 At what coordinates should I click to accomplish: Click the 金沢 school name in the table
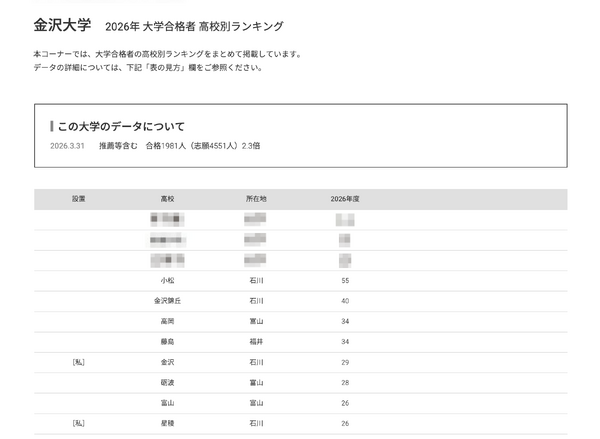pyautogui.click(x=167, y=362)
